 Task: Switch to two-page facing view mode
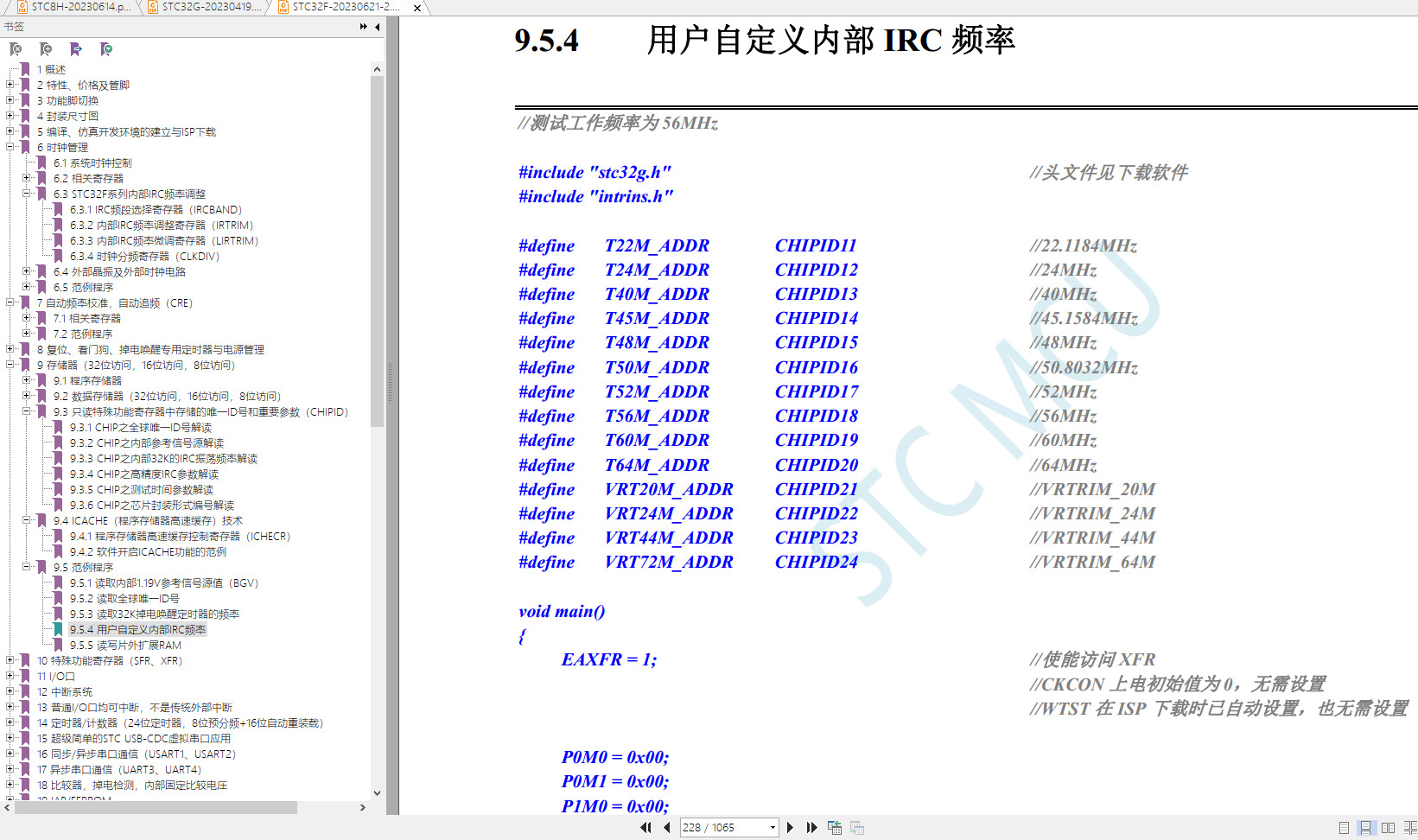point(1389,827)
